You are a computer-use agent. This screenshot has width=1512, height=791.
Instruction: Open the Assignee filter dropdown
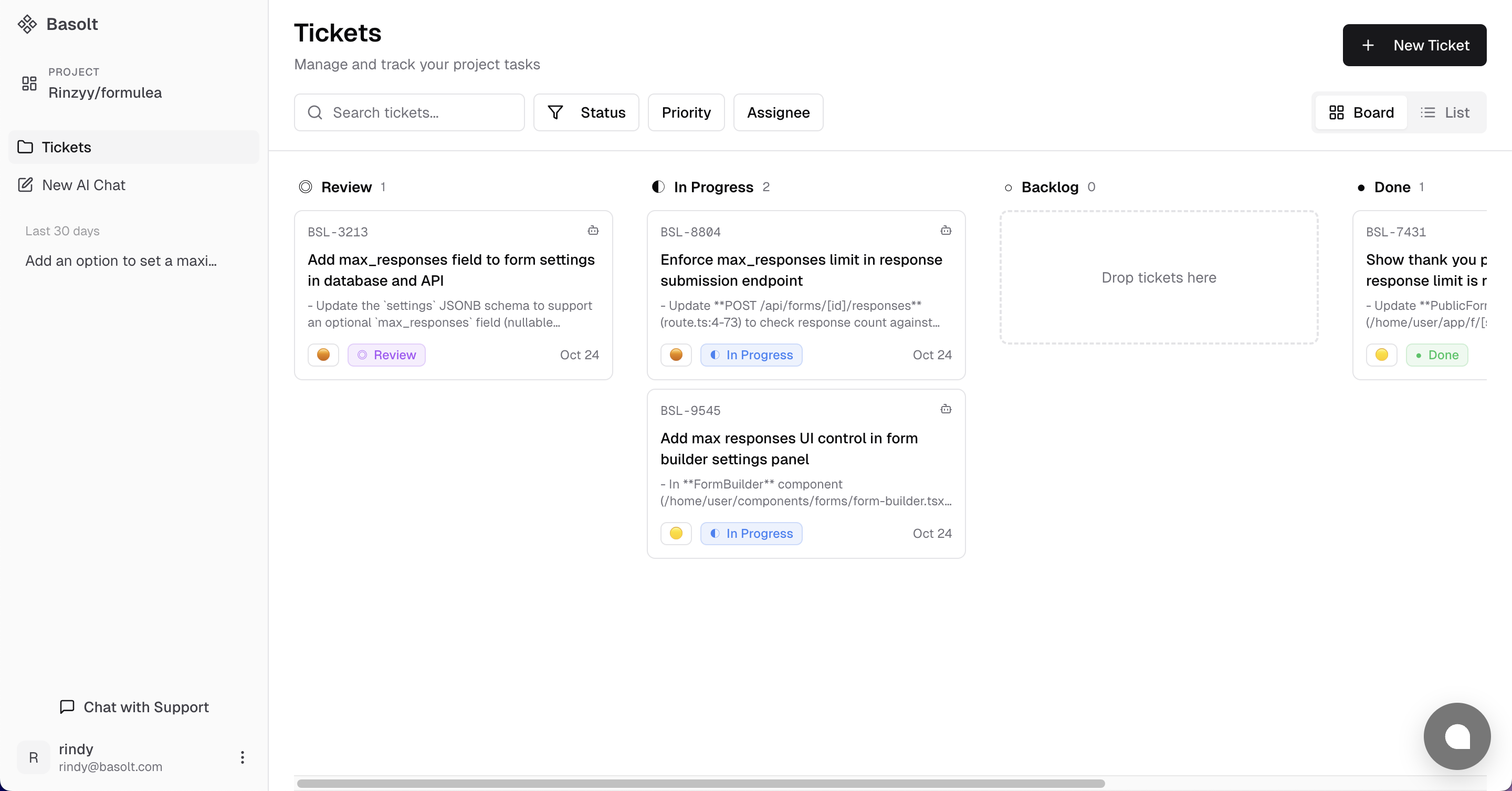click(x=778, y=112)
